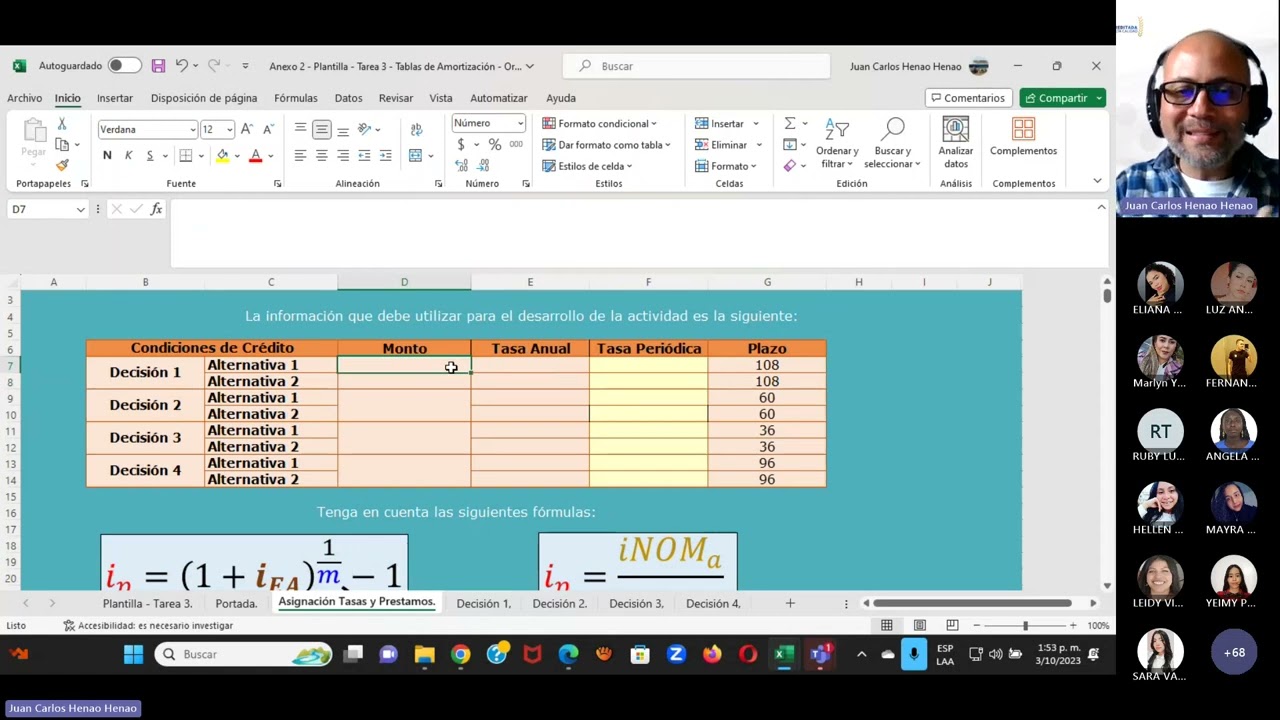
Task: Open Complementos add-ins
Action: [1023, 138]
